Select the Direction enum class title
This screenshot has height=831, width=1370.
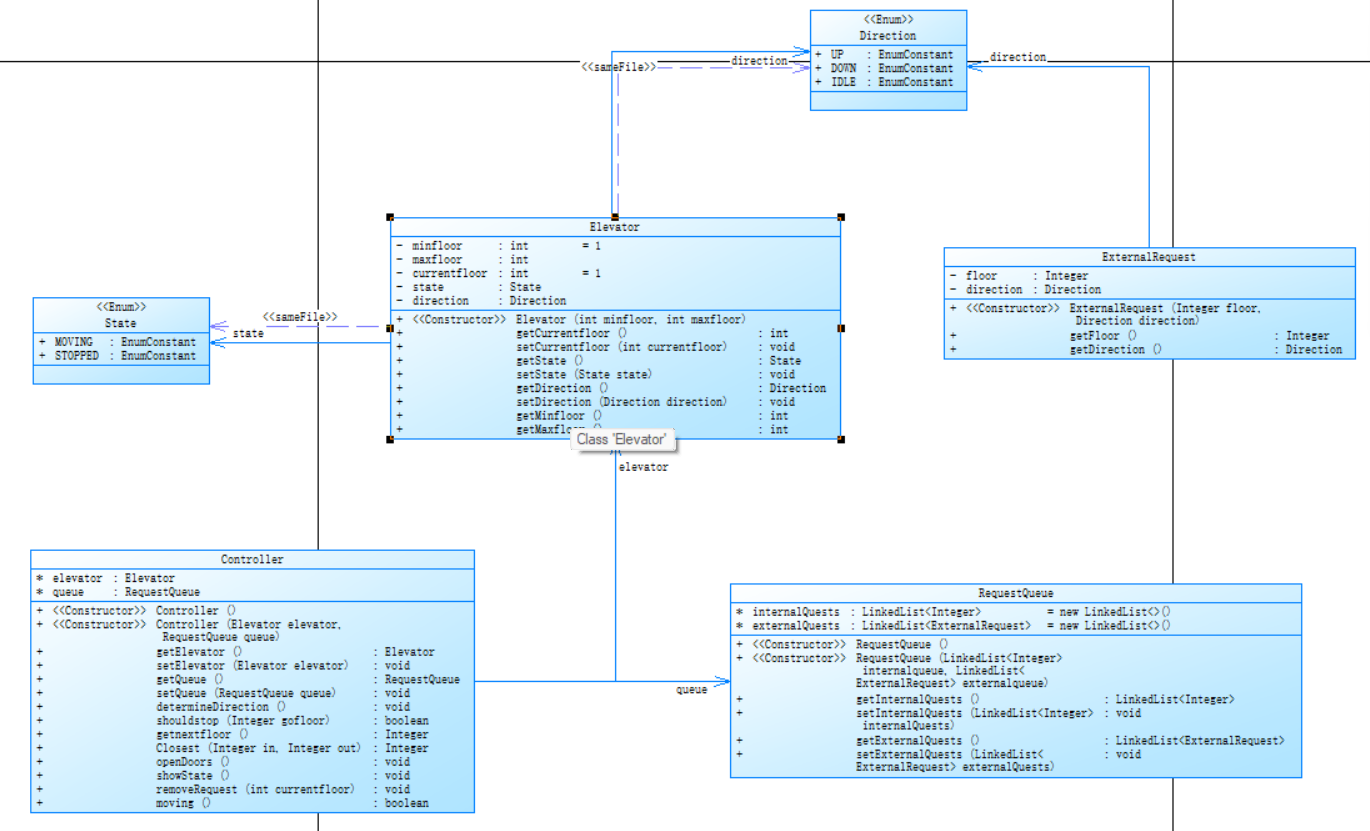[x=887, y=35]
